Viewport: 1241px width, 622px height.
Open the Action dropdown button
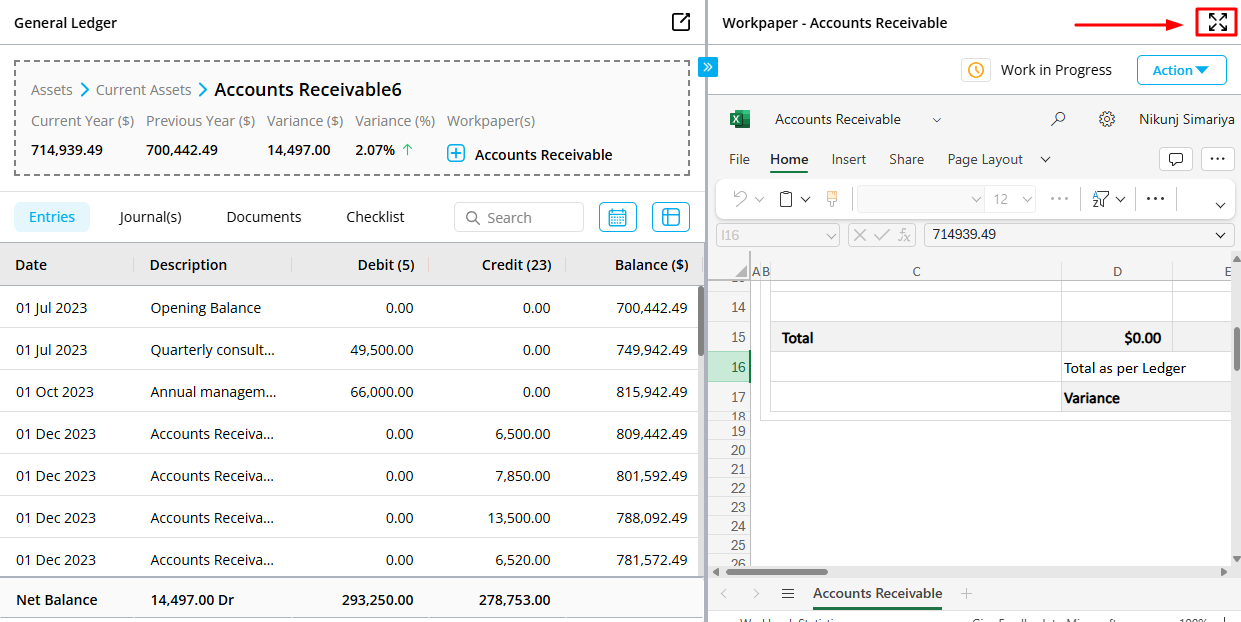pyautogui.click(x=1181, y=70)
